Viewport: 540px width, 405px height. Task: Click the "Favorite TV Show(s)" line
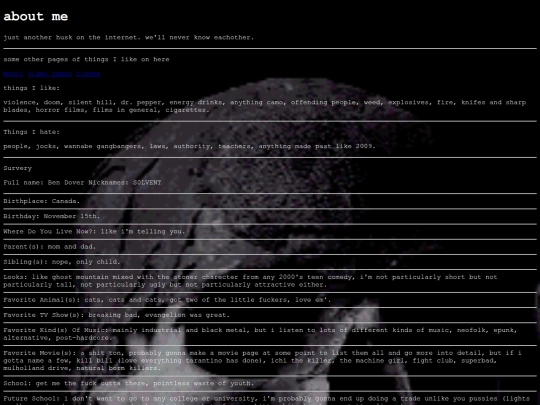coord(116,315)
